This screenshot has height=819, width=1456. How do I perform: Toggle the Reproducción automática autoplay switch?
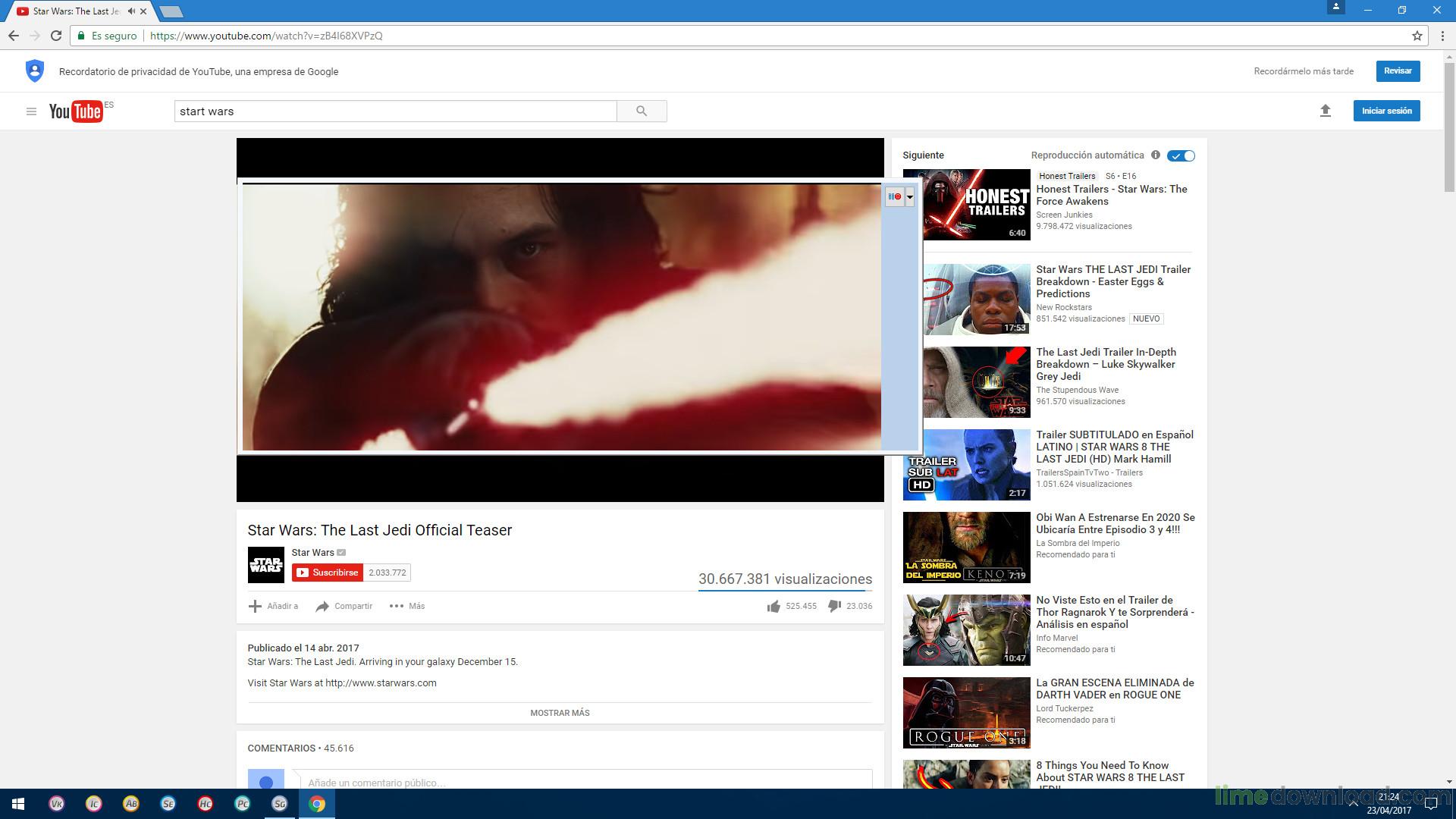(x=1181, y=155)
